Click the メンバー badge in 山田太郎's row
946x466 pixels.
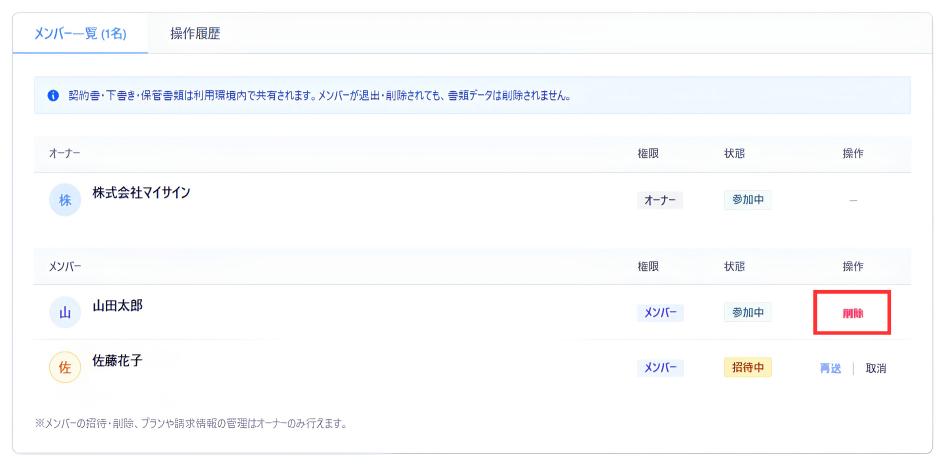[660, 313]
